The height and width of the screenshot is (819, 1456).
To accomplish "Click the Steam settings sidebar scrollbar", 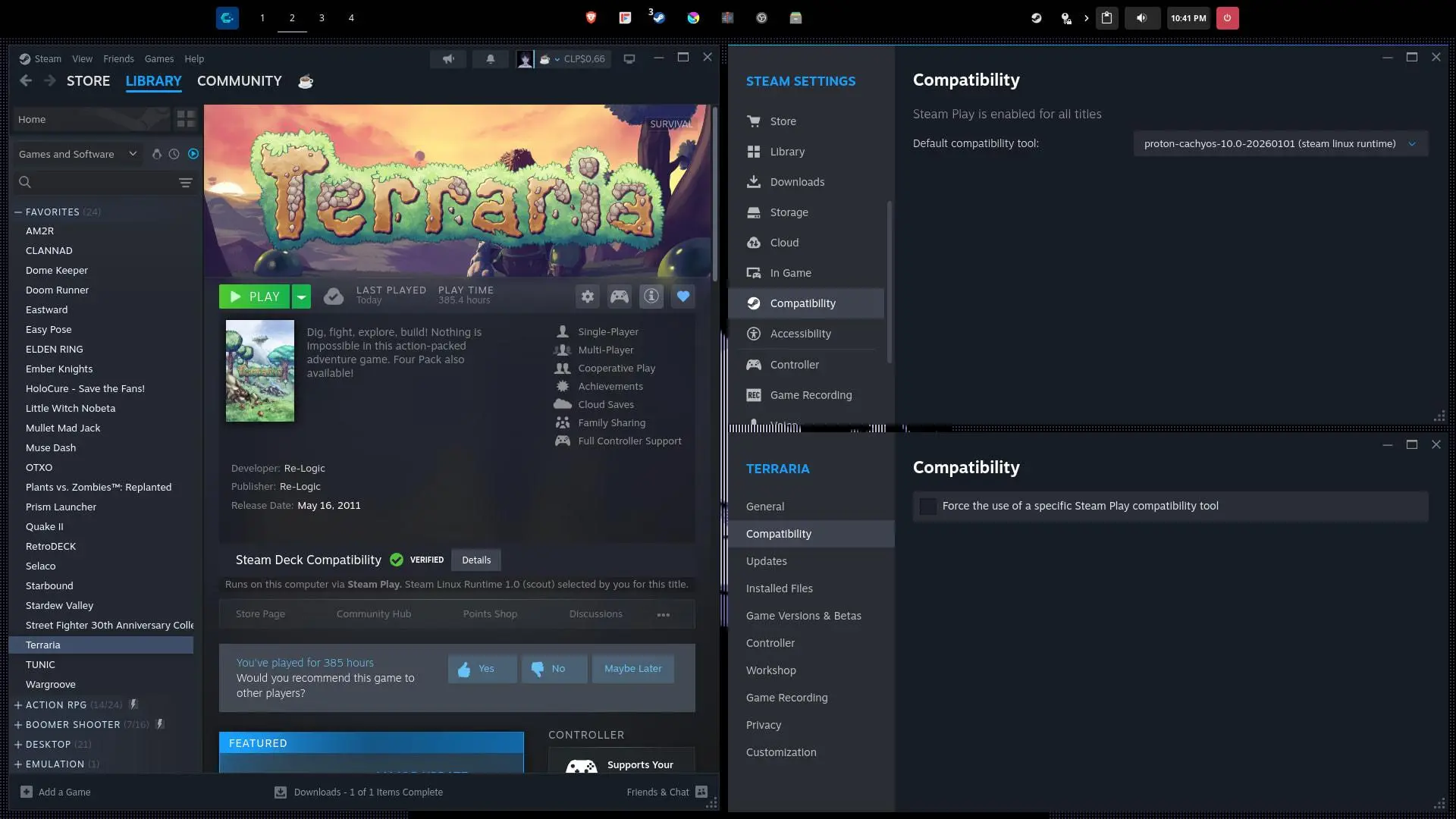I will pos(889,282).
